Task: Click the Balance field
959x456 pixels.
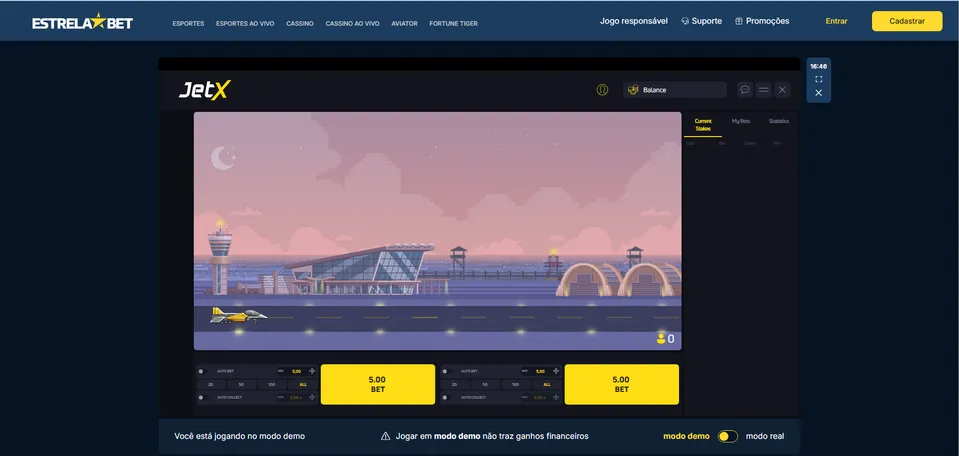Action: [x=675, y=90]
